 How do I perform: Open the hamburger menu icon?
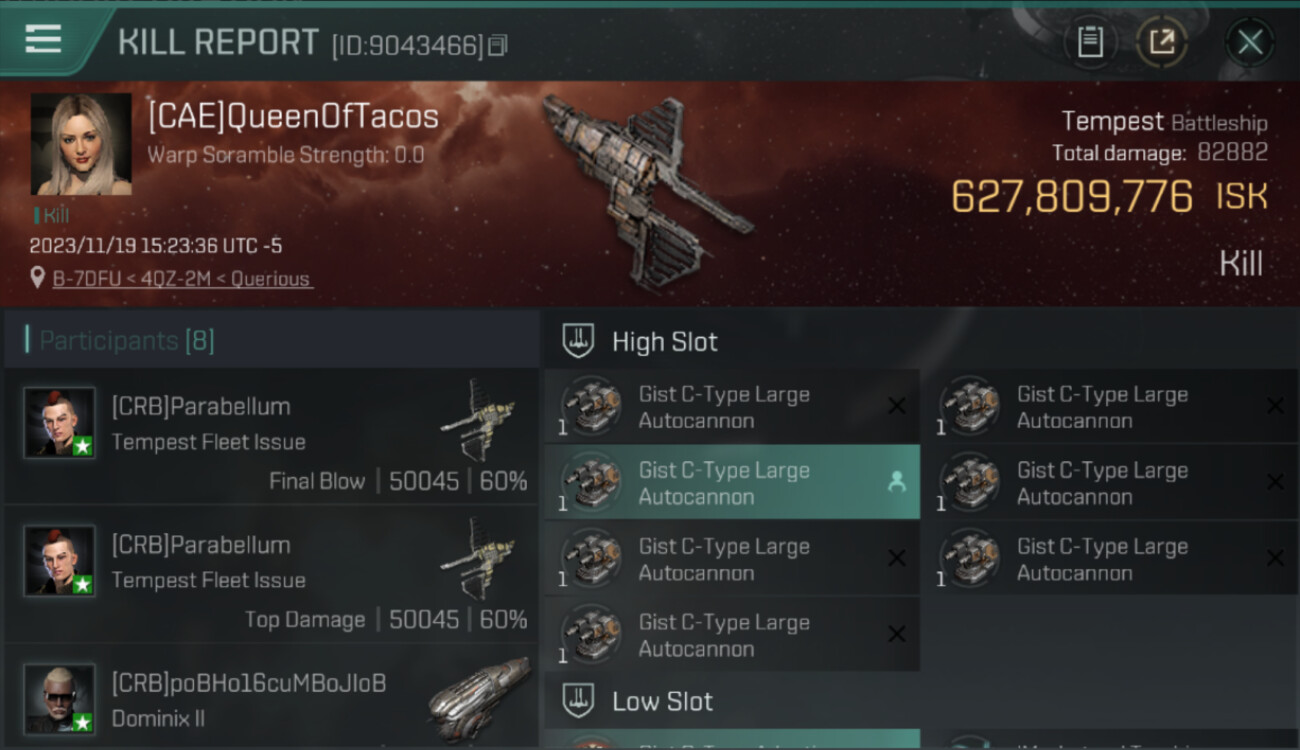[x=43, y=39]
